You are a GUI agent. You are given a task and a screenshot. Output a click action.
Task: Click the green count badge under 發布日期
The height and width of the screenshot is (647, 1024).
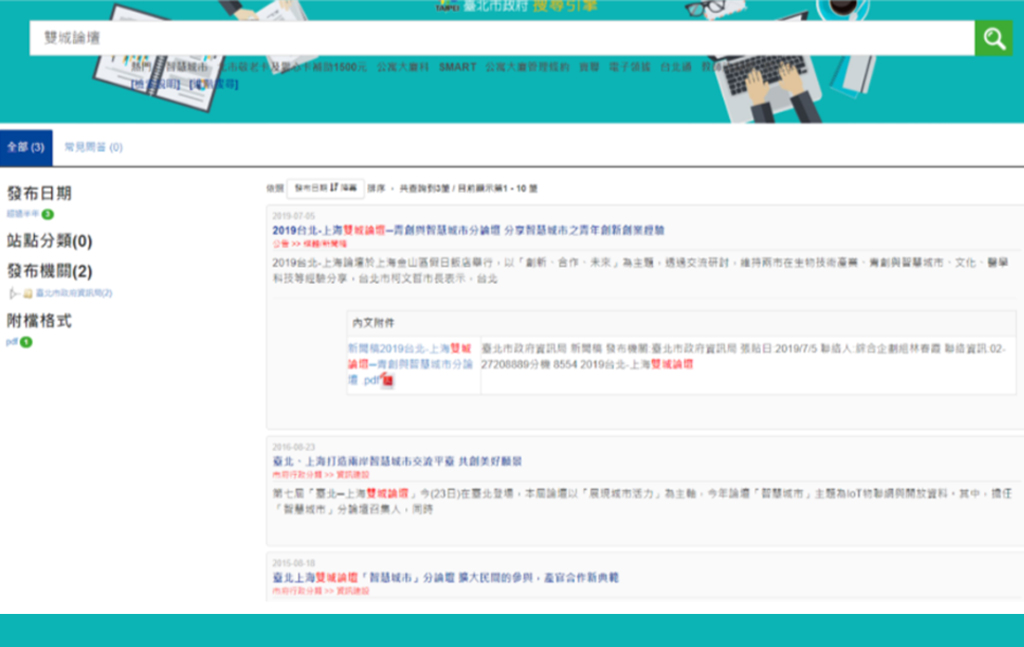[x=47, y=214]
